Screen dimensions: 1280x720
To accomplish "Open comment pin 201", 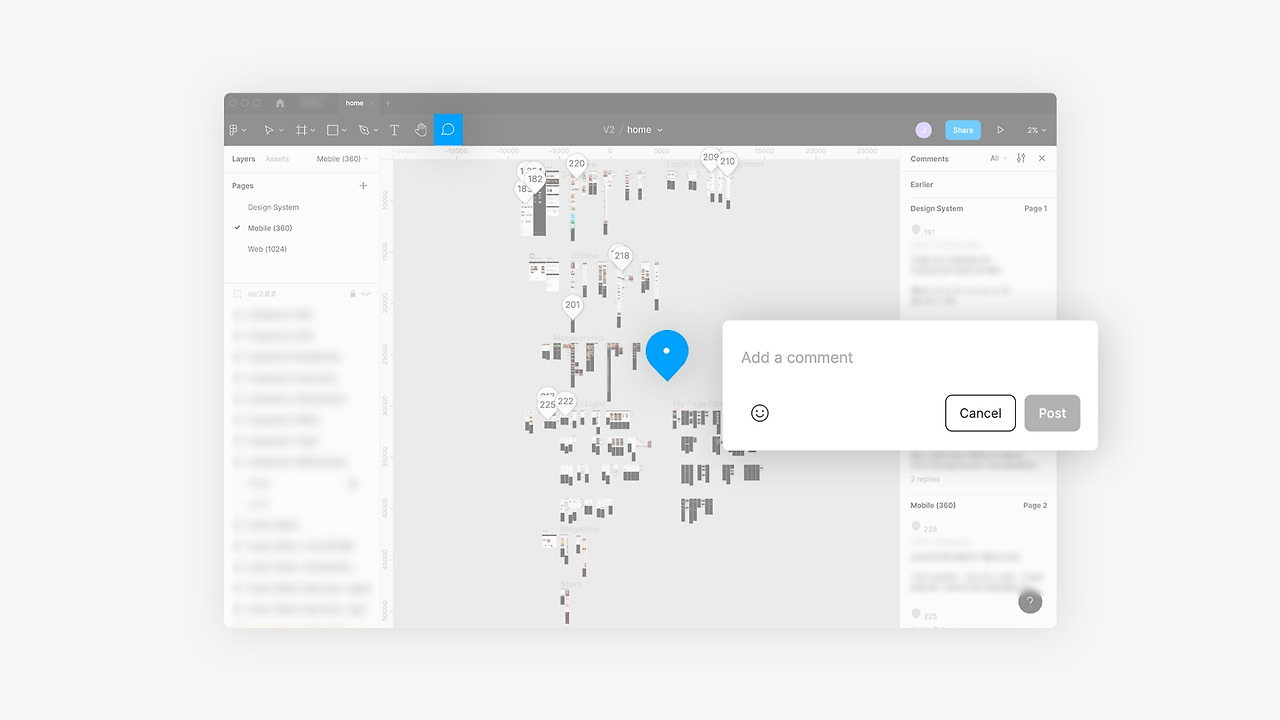I will pos(572,307).
